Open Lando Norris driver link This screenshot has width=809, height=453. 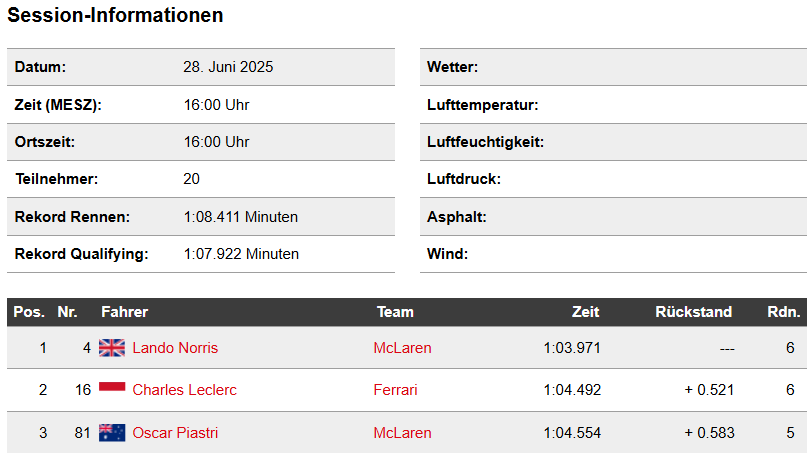click(175, 348)
